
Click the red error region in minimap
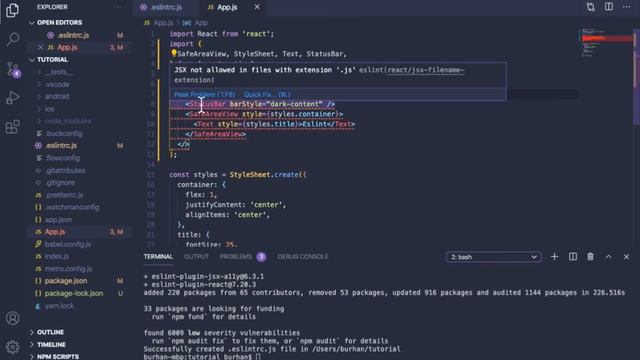607,38
